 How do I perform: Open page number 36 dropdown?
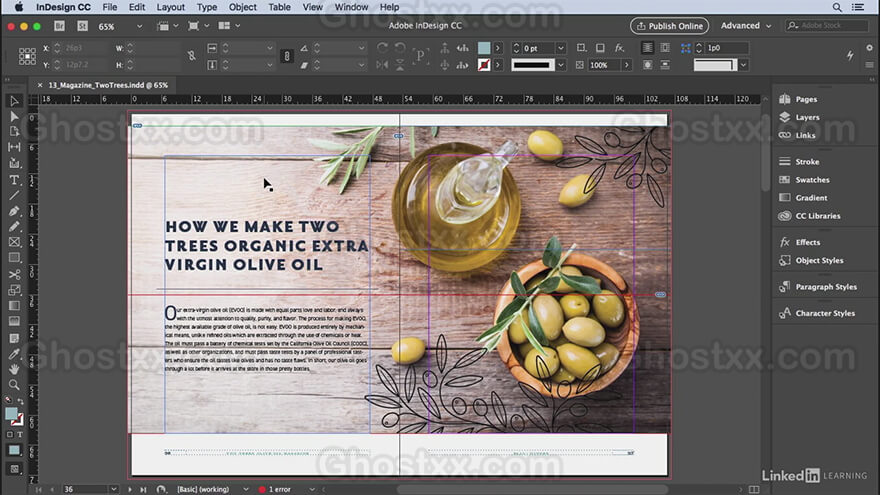pos(113,489)
